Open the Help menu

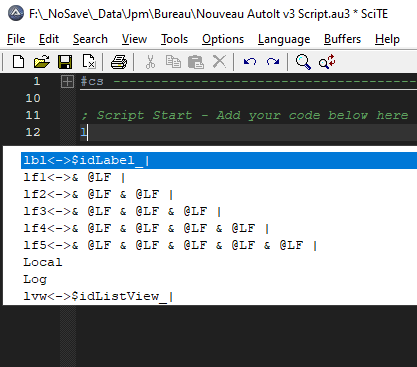(x=387, y=39)
